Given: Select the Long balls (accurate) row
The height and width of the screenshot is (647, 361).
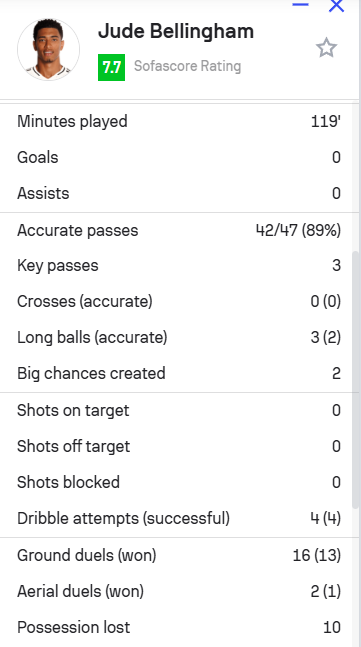Looking at the screenshot, I should tap(177, 338).
